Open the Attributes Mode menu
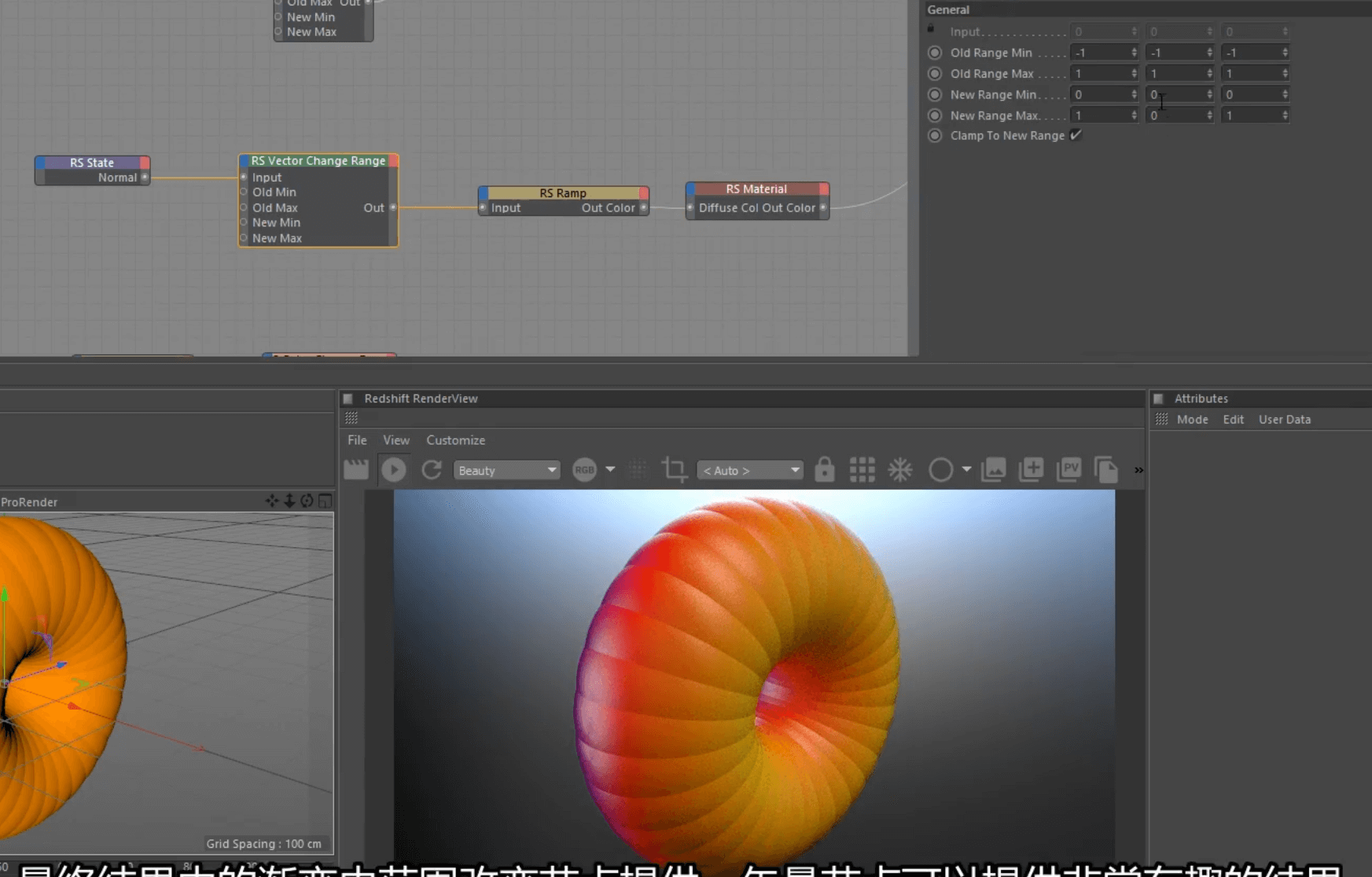Viewport: 1372px width, 877px height. pos(1192,420)
